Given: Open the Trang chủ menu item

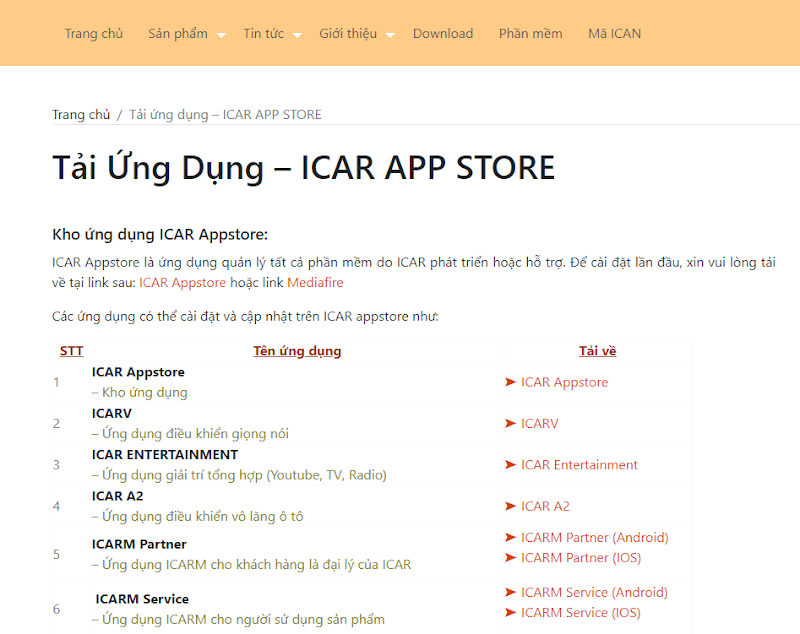Looking at the screenshot, I should [94, 34].
